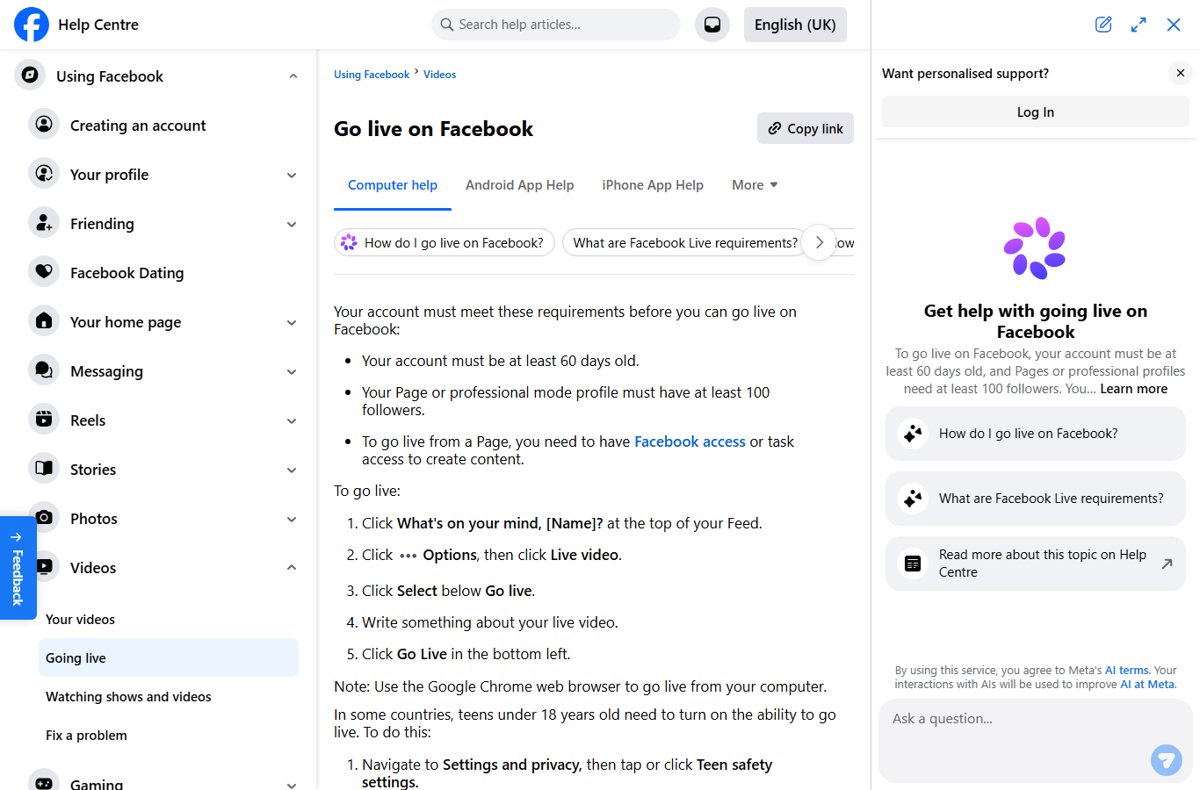This screenshot has width=1200, height=790.
Task: Expand the Photos section
Action: [292, 519]
